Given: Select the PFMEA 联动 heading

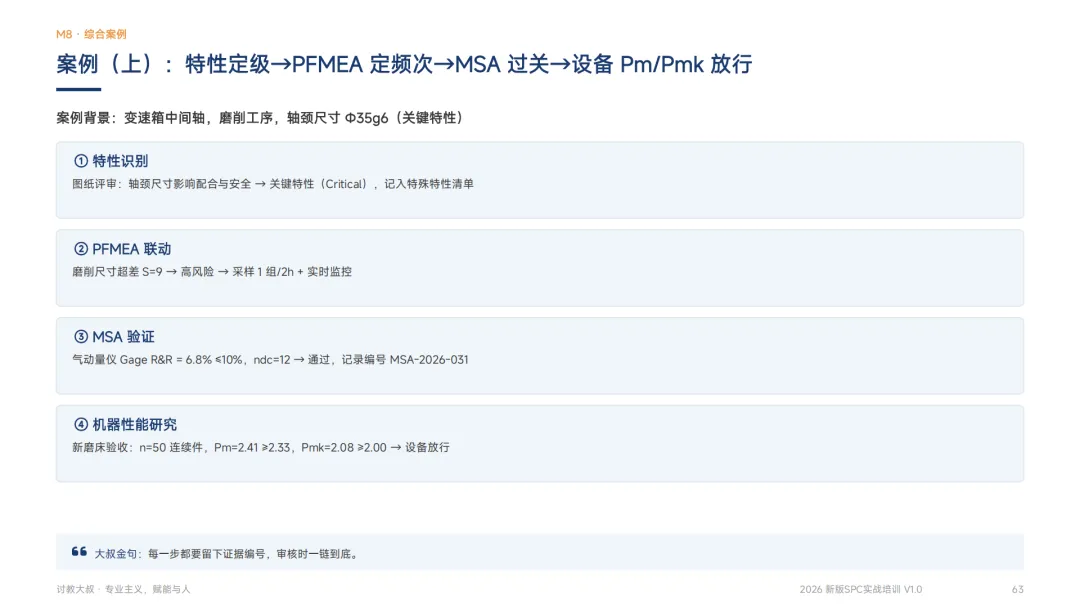Looking at the screenshot, I should (132, 249).
